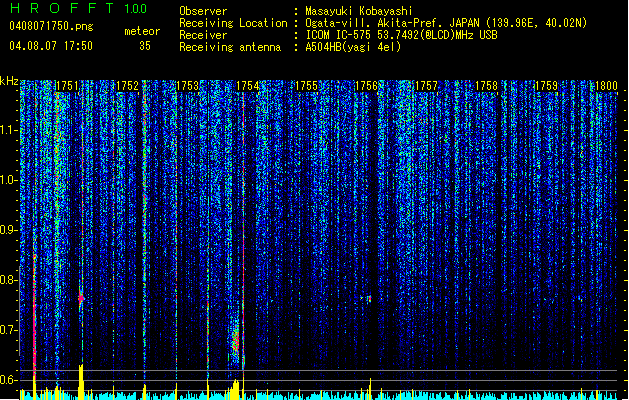The height and width of the screenshot is (400, 629).
Task: Click the Receiver label
Action: (x=203, y=35)
